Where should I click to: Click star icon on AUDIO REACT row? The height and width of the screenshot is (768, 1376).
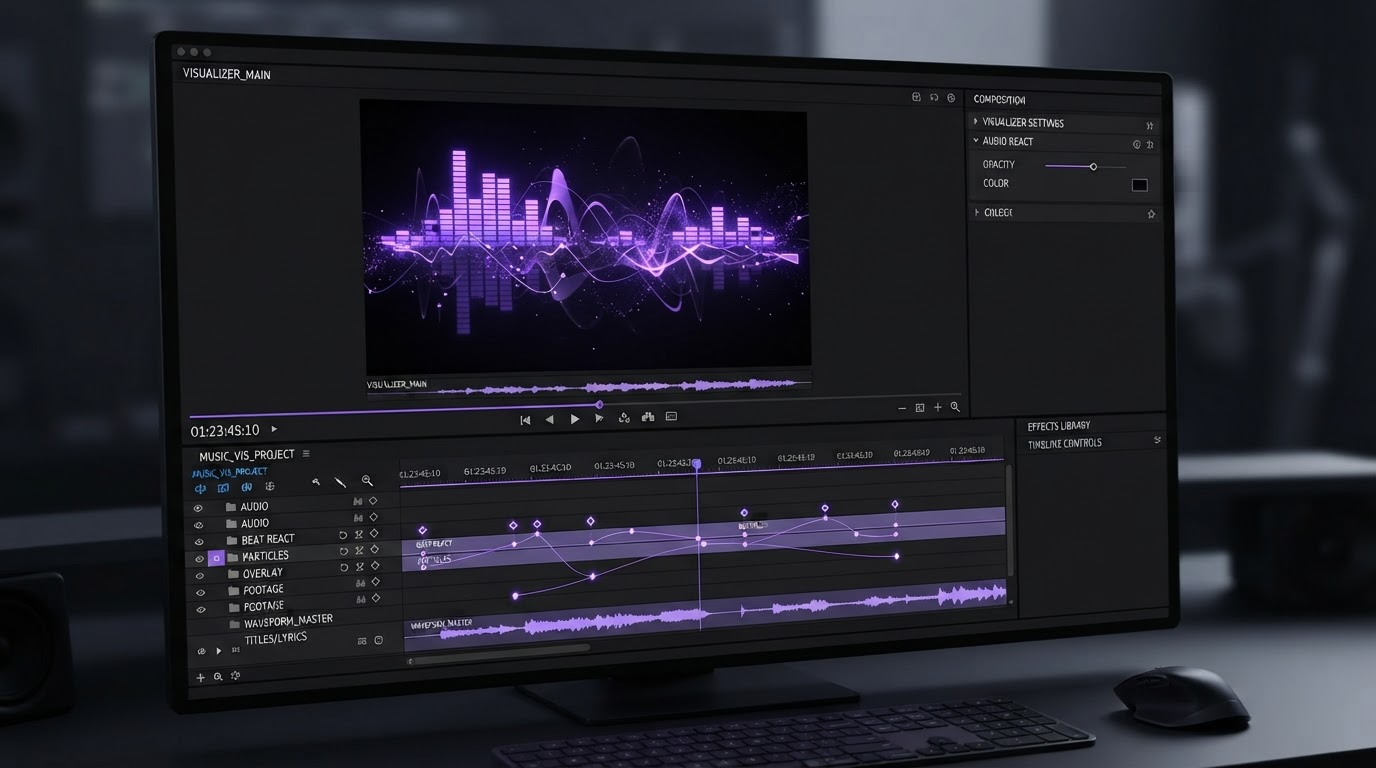[1152, 144]
